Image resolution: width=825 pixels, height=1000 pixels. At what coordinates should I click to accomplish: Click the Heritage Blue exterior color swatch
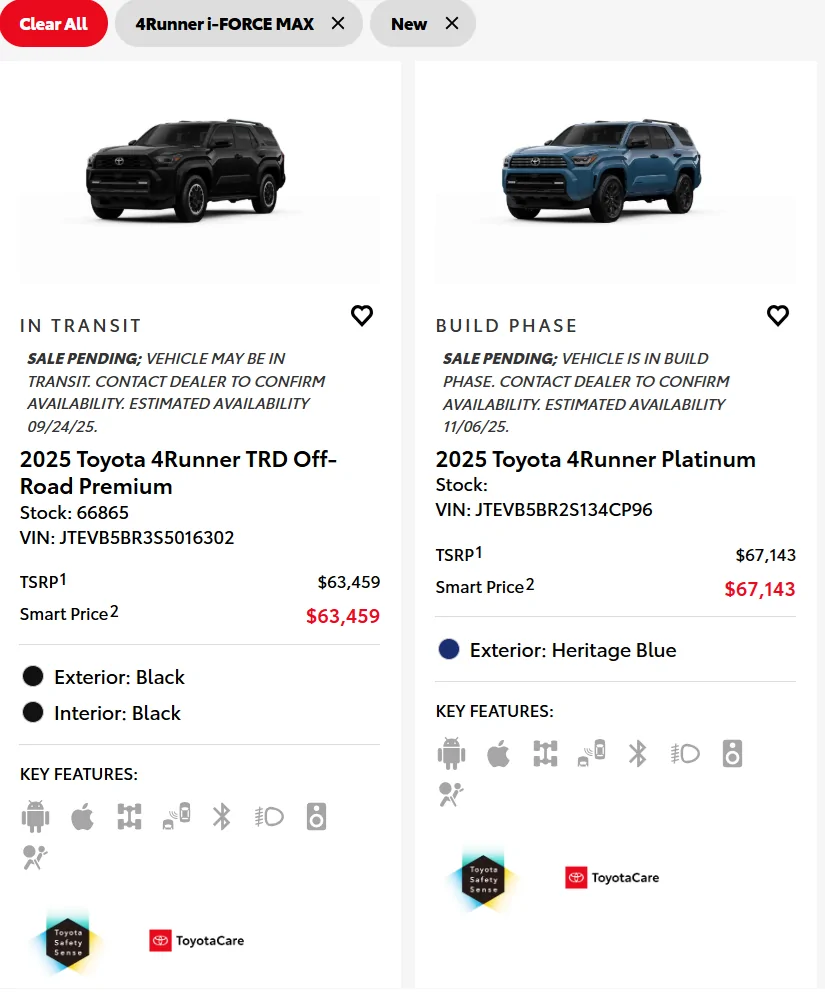449,650
